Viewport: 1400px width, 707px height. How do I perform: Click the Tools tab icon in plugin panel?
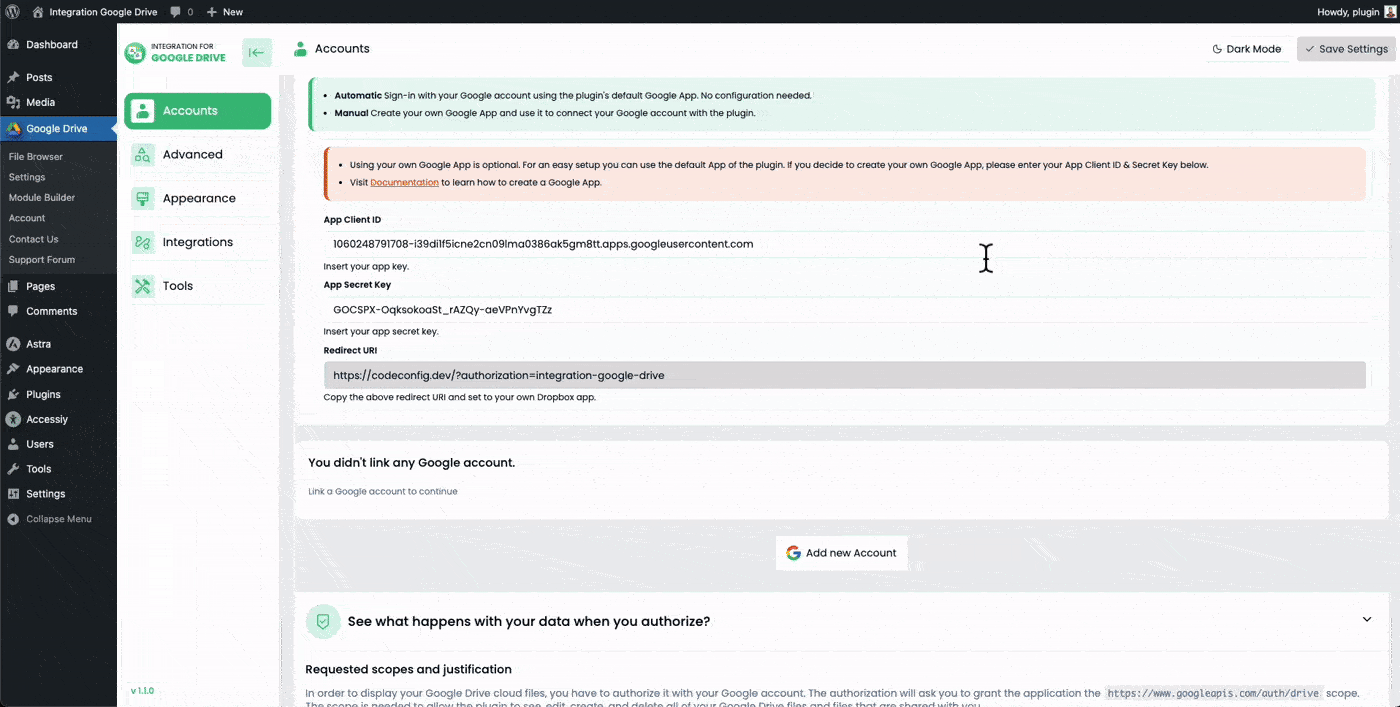click(x=143, y=286)
